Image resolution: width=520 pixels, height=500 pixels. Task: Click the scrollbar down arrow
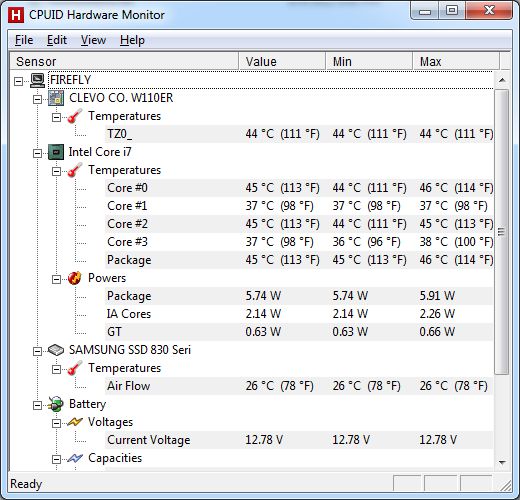tap(502, 462)
